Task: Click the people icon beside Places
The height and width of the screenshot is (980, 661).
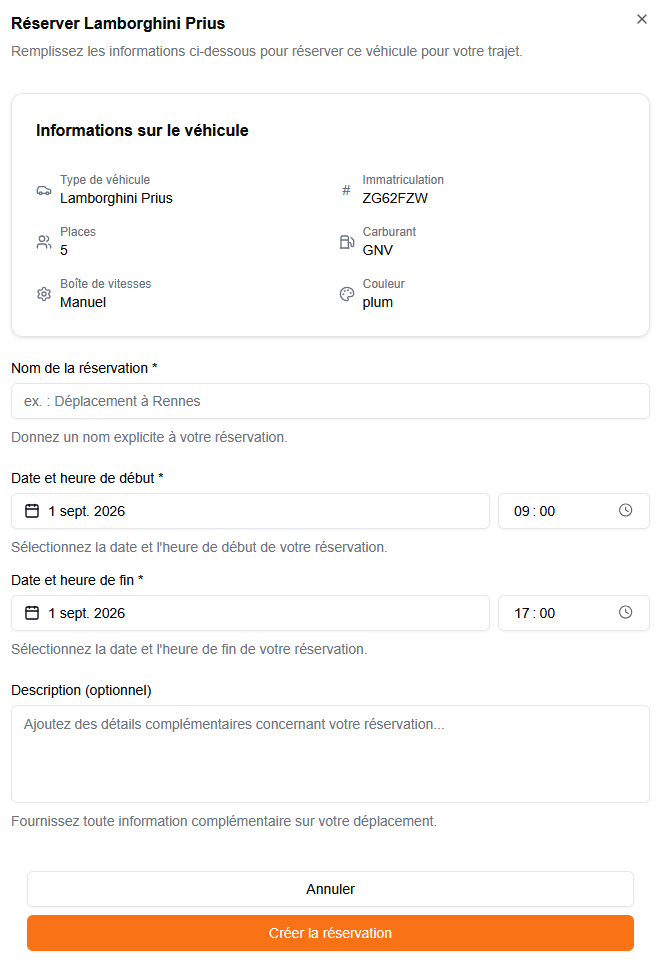Action: [x=44, y=242]
